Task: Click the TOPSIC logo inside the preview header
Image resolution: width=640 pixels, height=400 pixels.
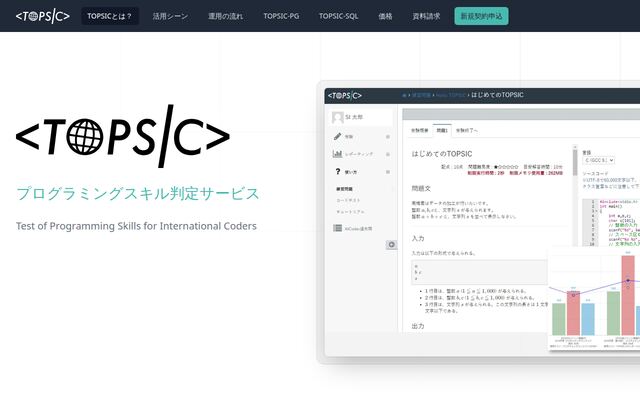Action: [344, 96]
